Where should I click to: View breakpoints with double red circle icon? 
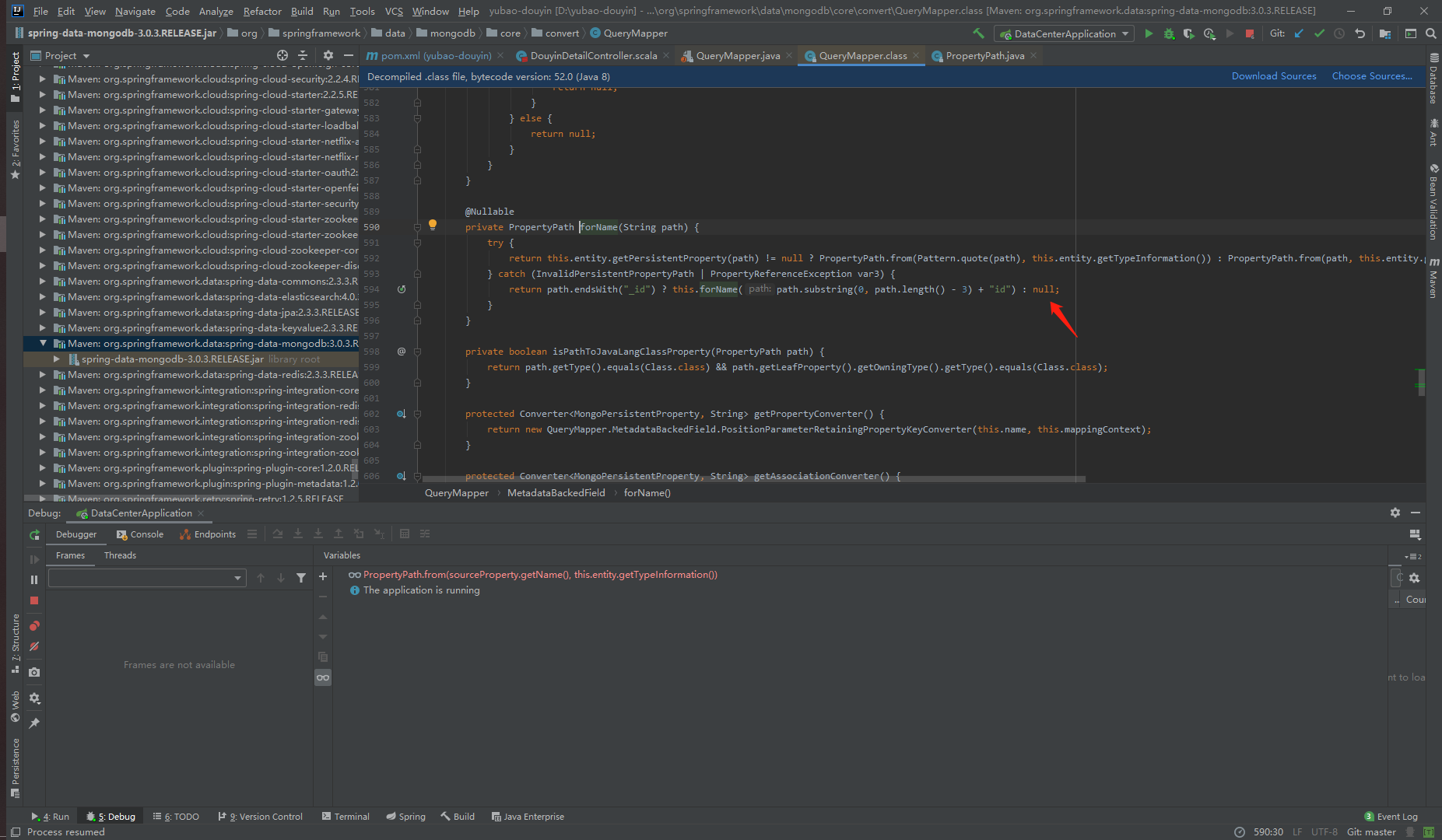point(34,626)
